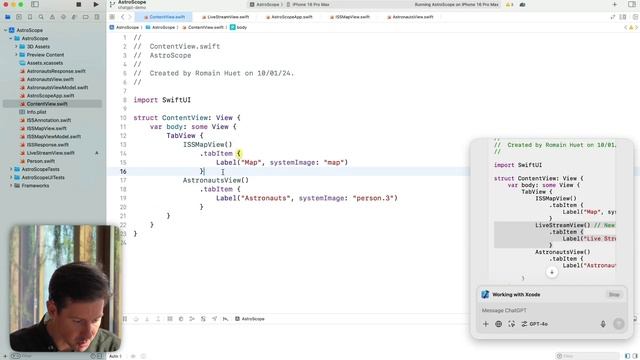Jump to the next issue arrow
640x360 pixels.
tap(636, 27)
